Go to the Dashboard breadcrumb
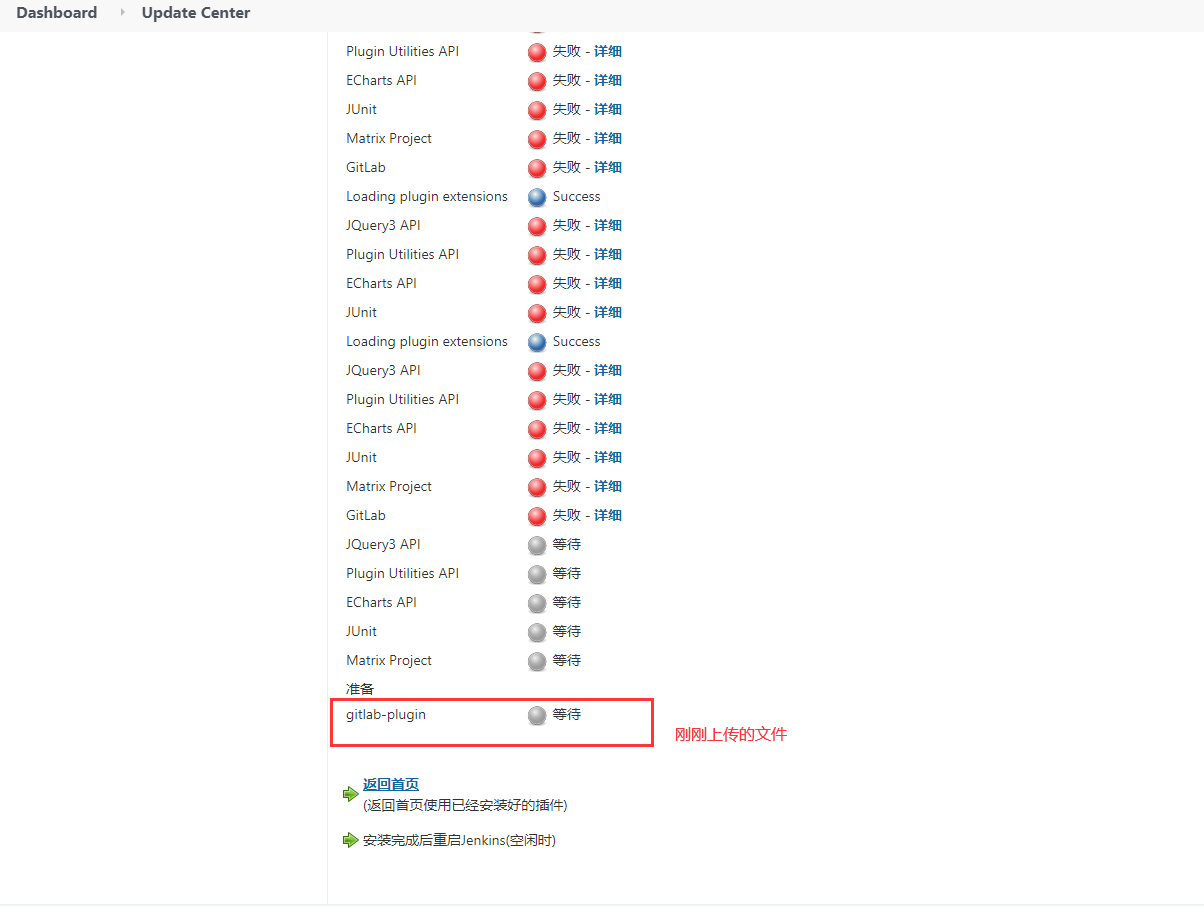 [57, 13]
